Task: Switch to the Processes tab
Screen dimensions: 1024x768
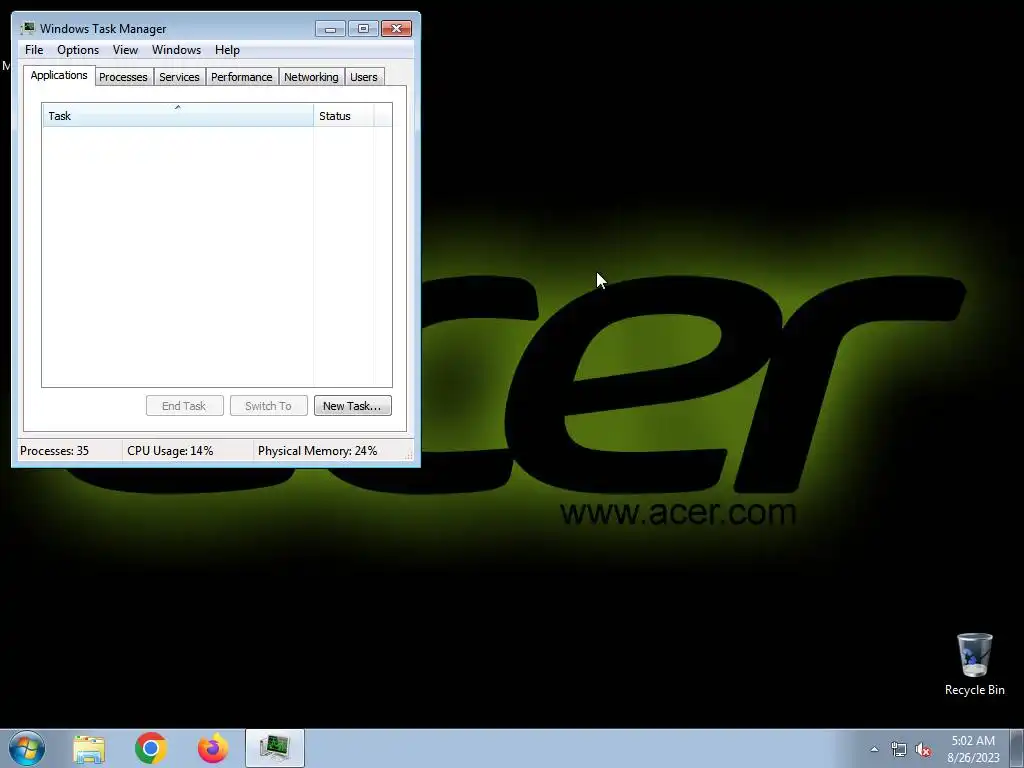Action: [x=123, y=77]
